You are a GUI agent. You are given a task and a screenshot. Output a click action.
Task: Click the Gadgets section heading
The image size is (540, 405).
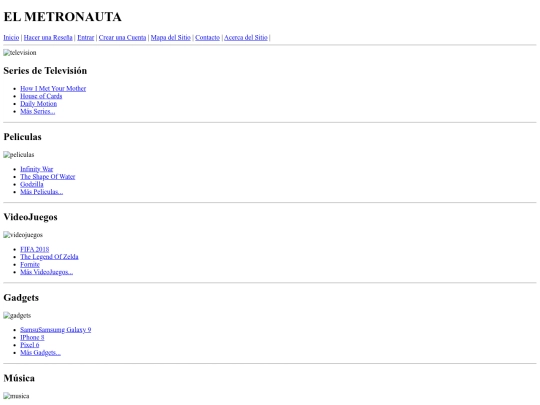[21, 298]
